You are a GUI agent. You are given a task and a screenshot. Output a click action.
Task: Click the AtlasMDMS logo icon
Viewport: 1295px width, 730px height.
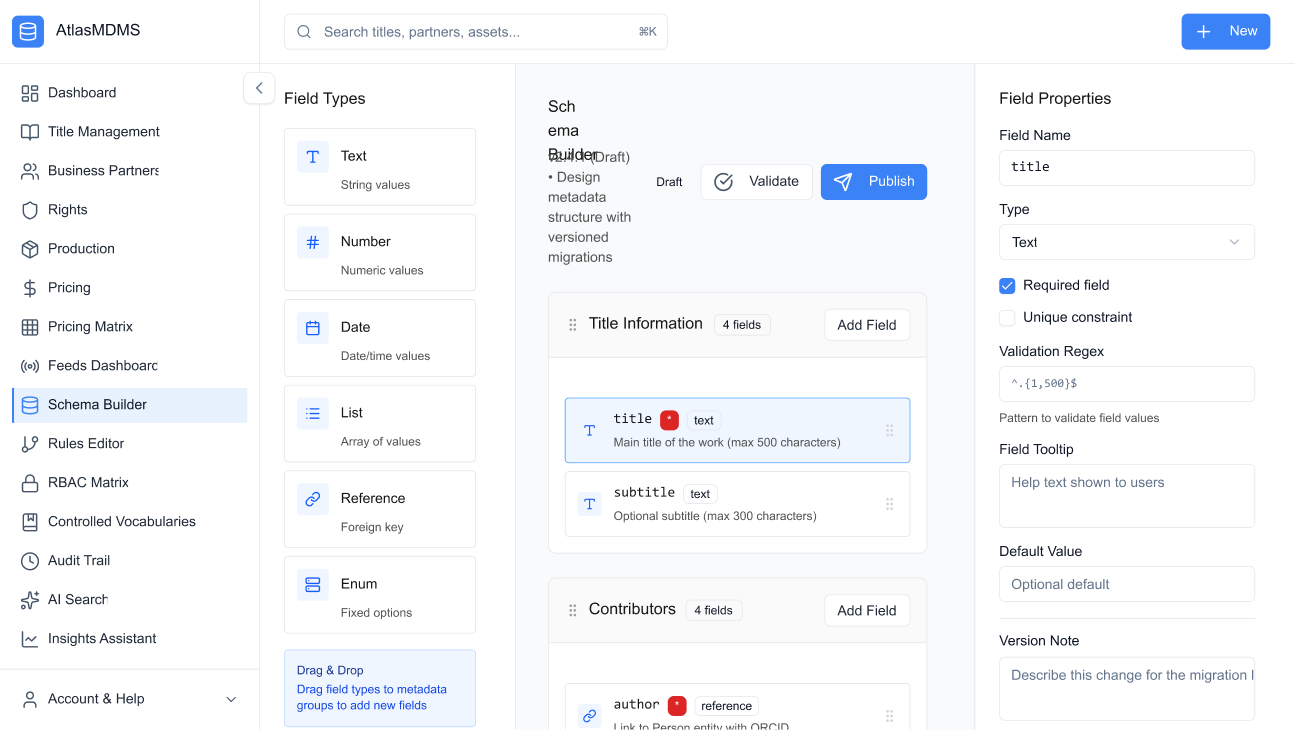(x=28, y=30)
